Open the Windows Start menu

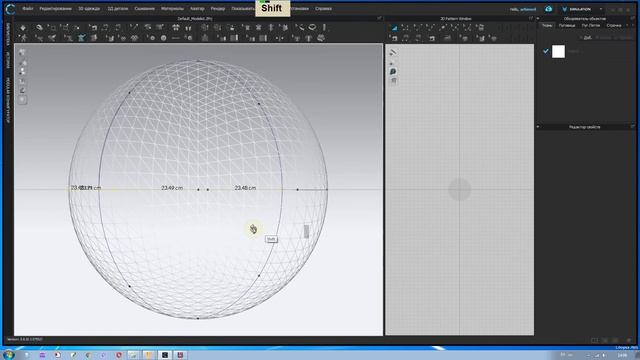9,355
